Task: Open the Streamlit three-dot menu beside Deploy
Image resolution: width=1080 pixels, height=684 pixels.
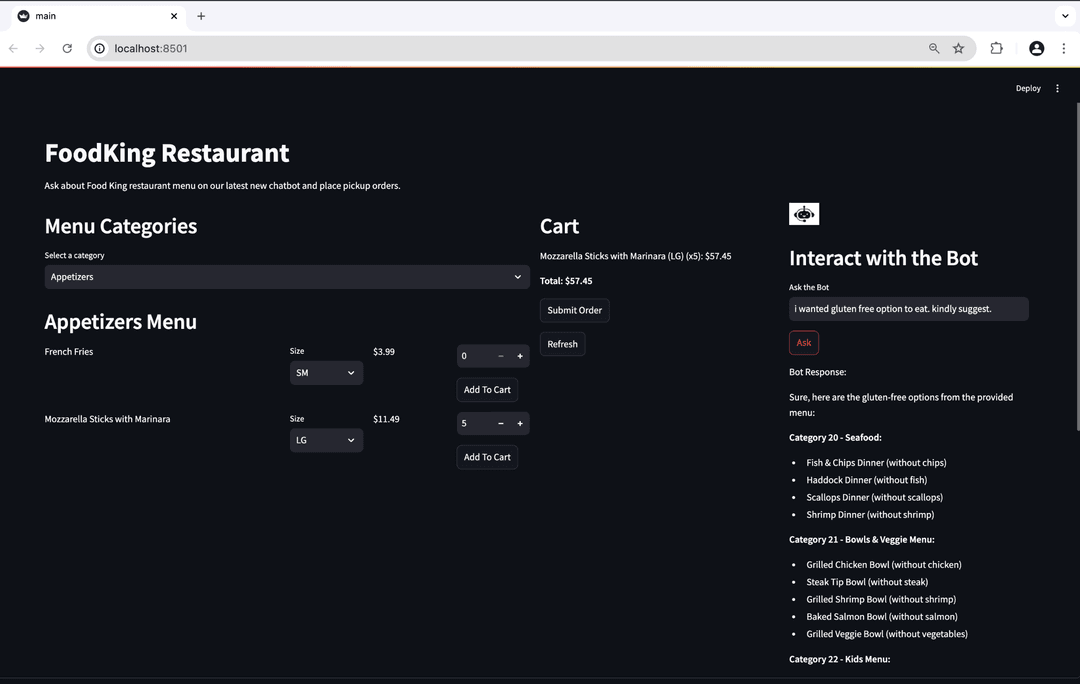Action: pyautogui.click(x=1057, y=88)
